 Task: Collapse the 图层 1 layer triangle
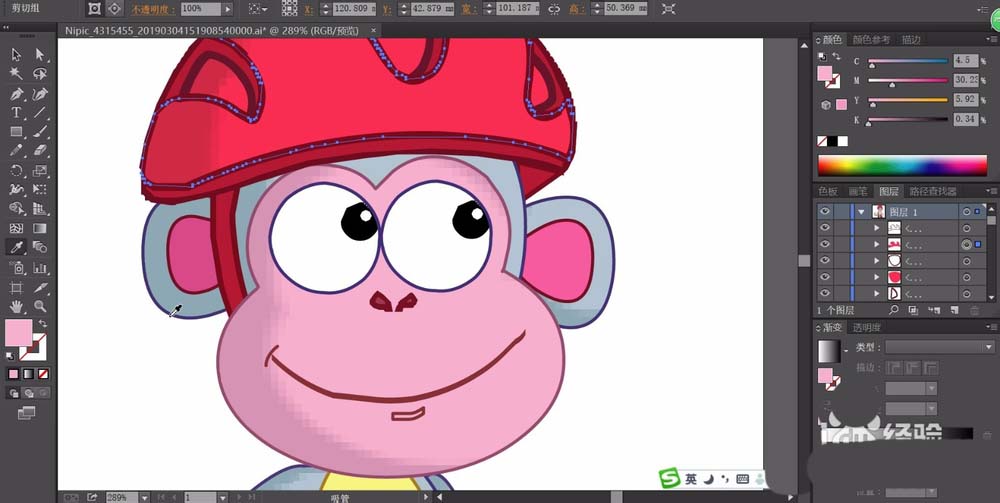click(x=863, y=212)
